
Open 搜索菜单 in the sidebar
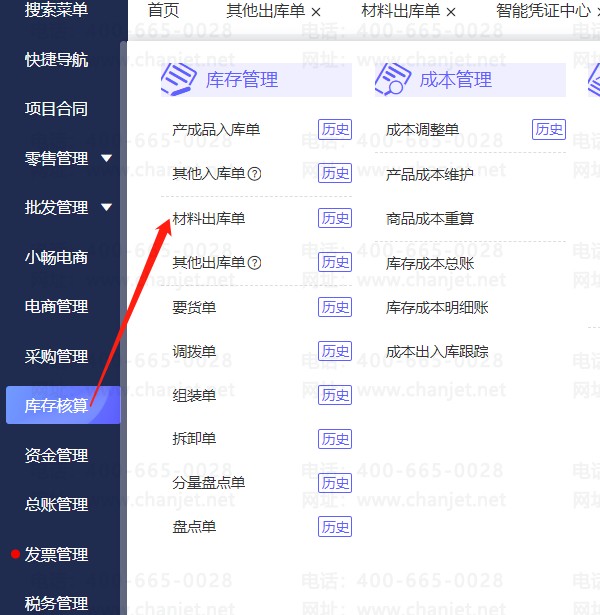click(56, 9)
